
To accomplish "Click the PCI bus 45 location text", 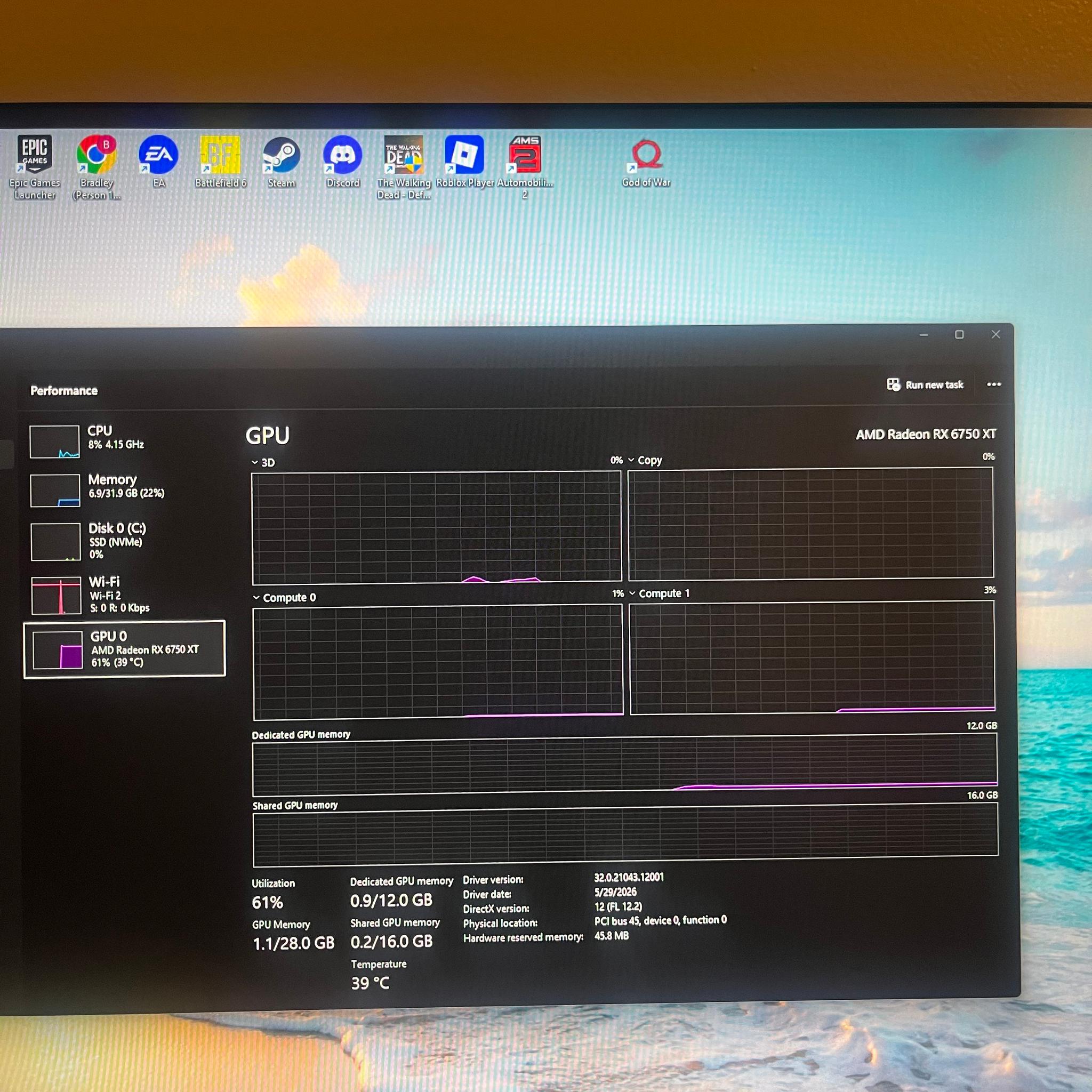I will click(661, 921).
